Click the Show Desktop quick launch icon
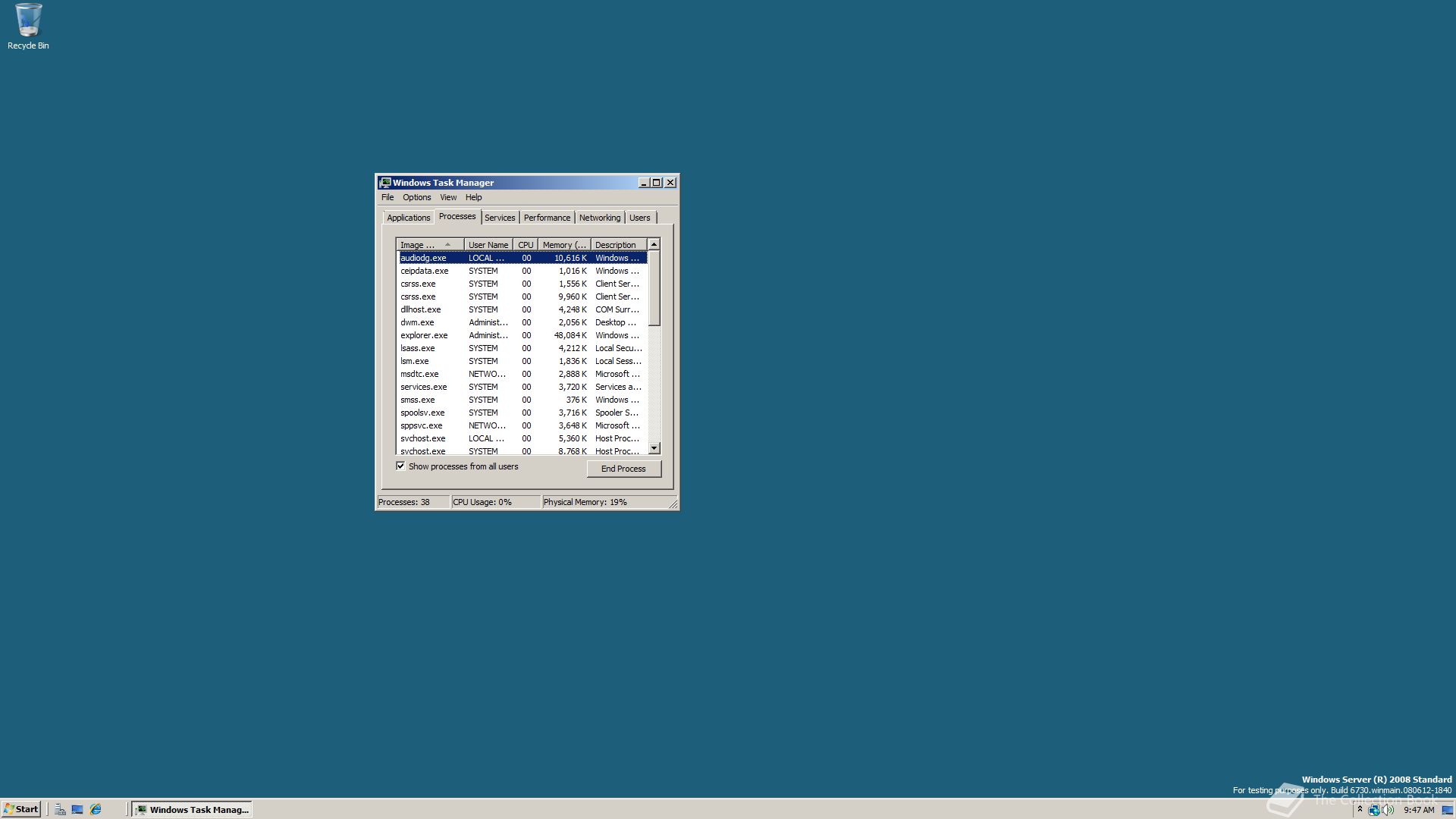The image size is (1456, 819). (x=77, y=809)
